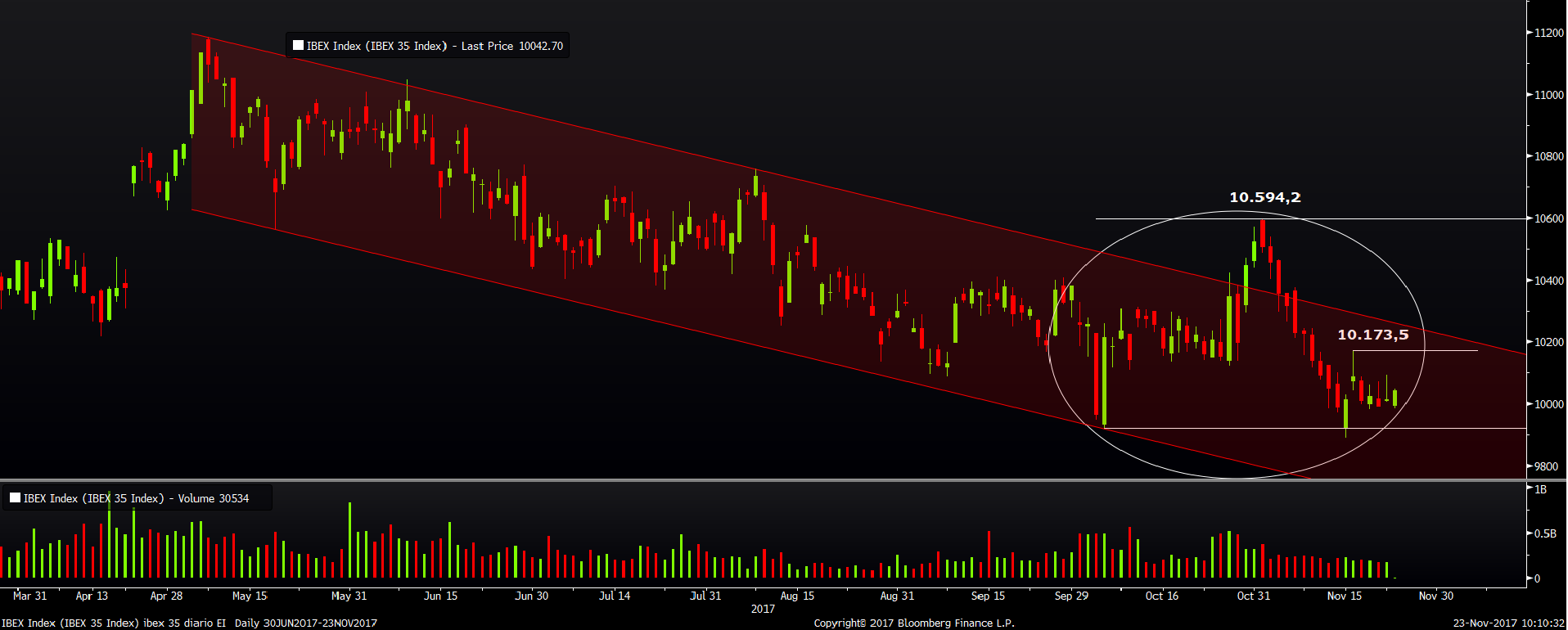The height and width of the screenshot is (630, 1568).
Task: Select the 'Last Price 10042.70' legend label
Action: pyautogui.click(x=512, y=46)
